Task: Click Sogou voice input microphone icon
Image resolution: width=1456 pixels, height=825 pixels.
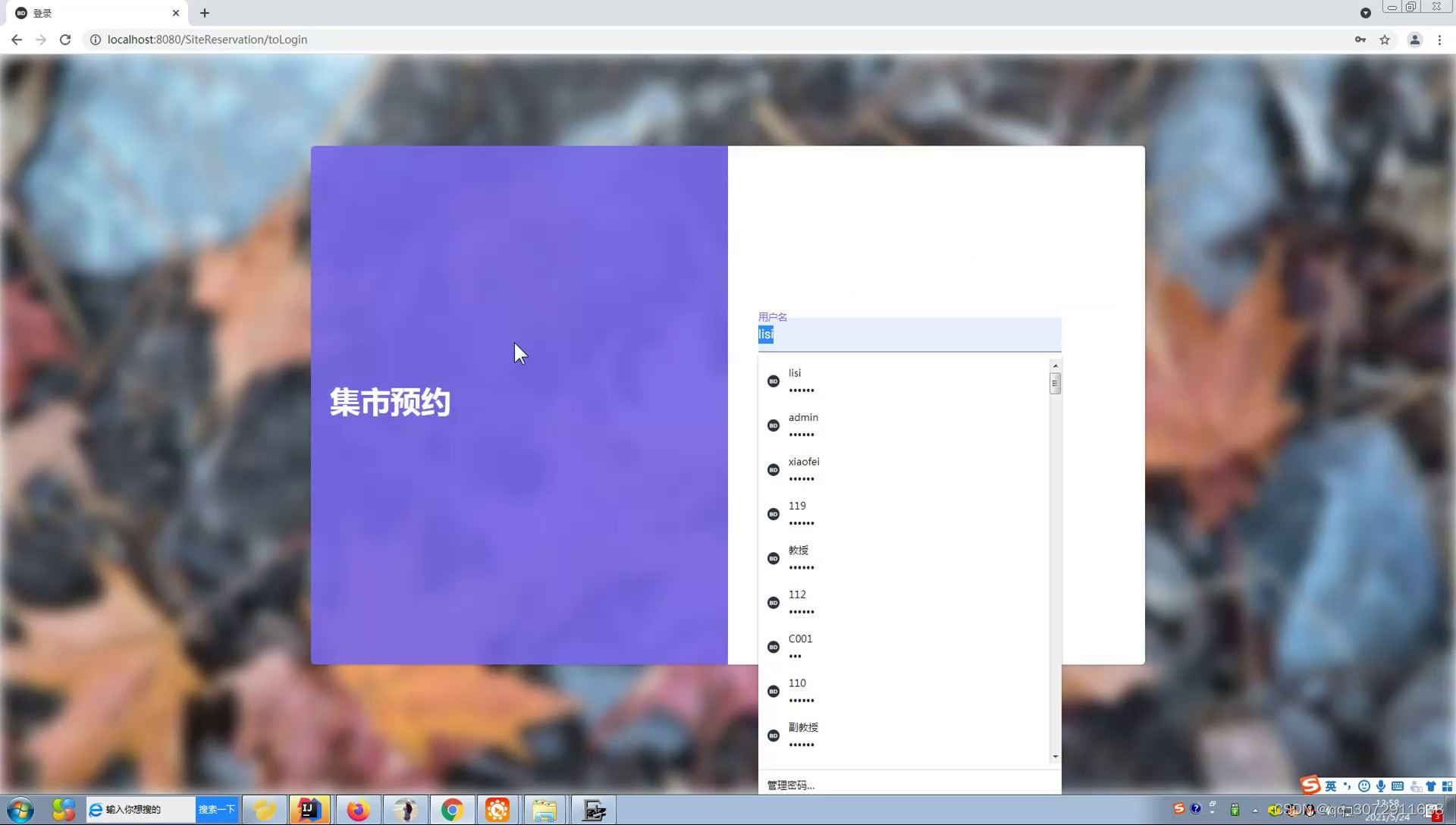Action: click(1381, 786)
